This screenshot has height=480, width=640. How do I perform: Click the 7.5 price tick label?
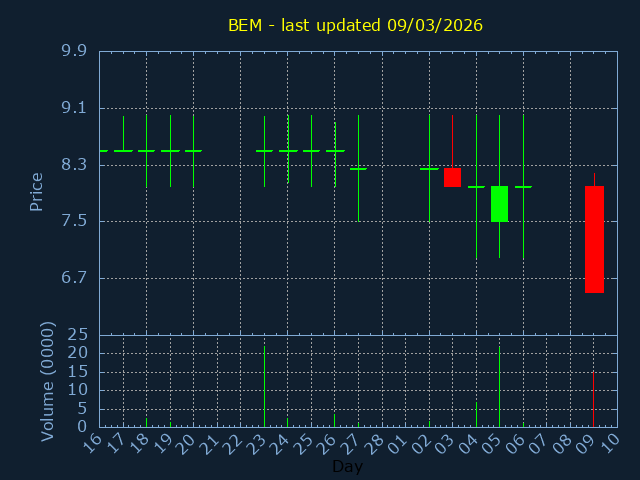point(73,221)
